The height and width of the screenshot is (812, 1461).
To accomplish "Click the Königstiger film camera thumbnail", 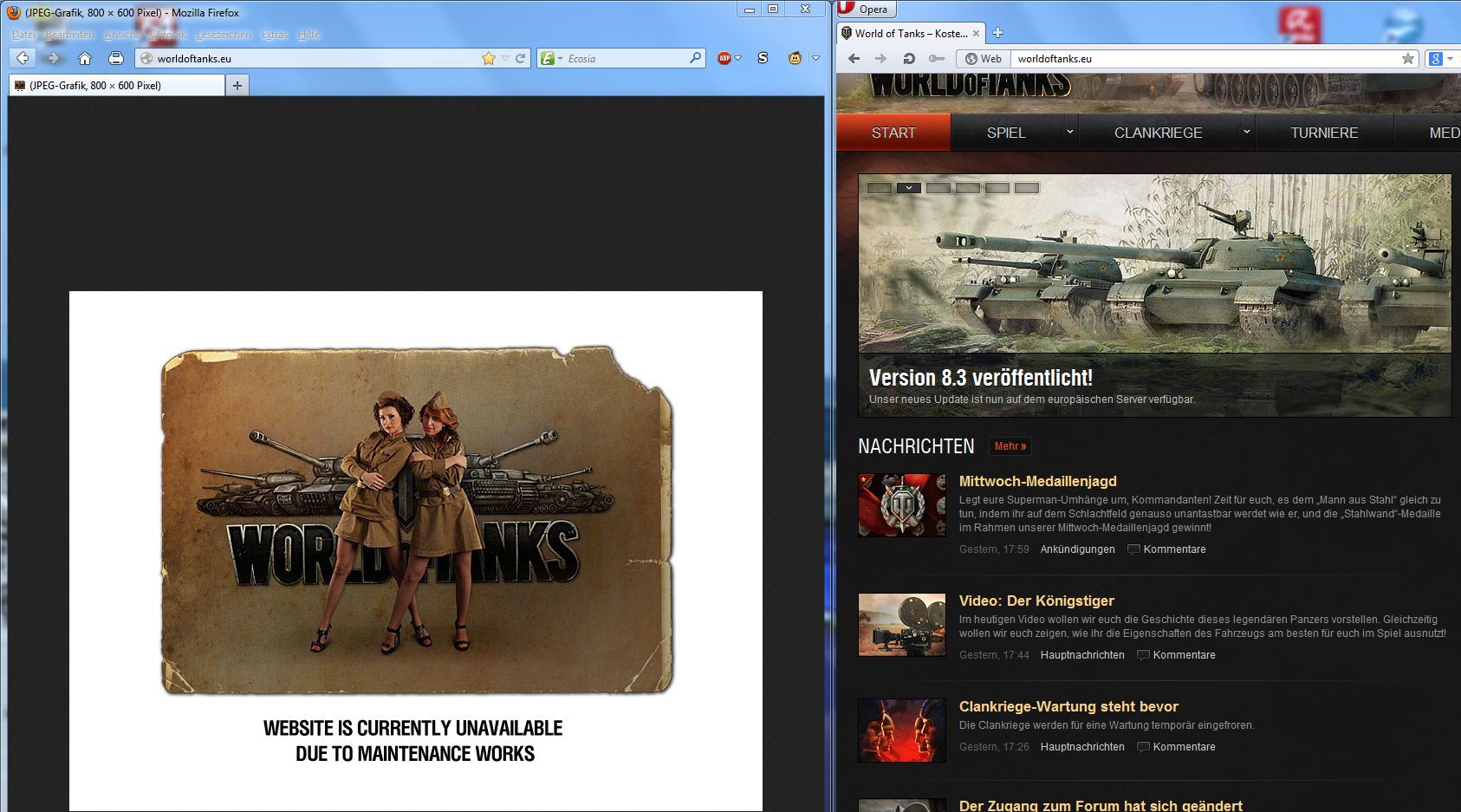I will coord(902,625).
